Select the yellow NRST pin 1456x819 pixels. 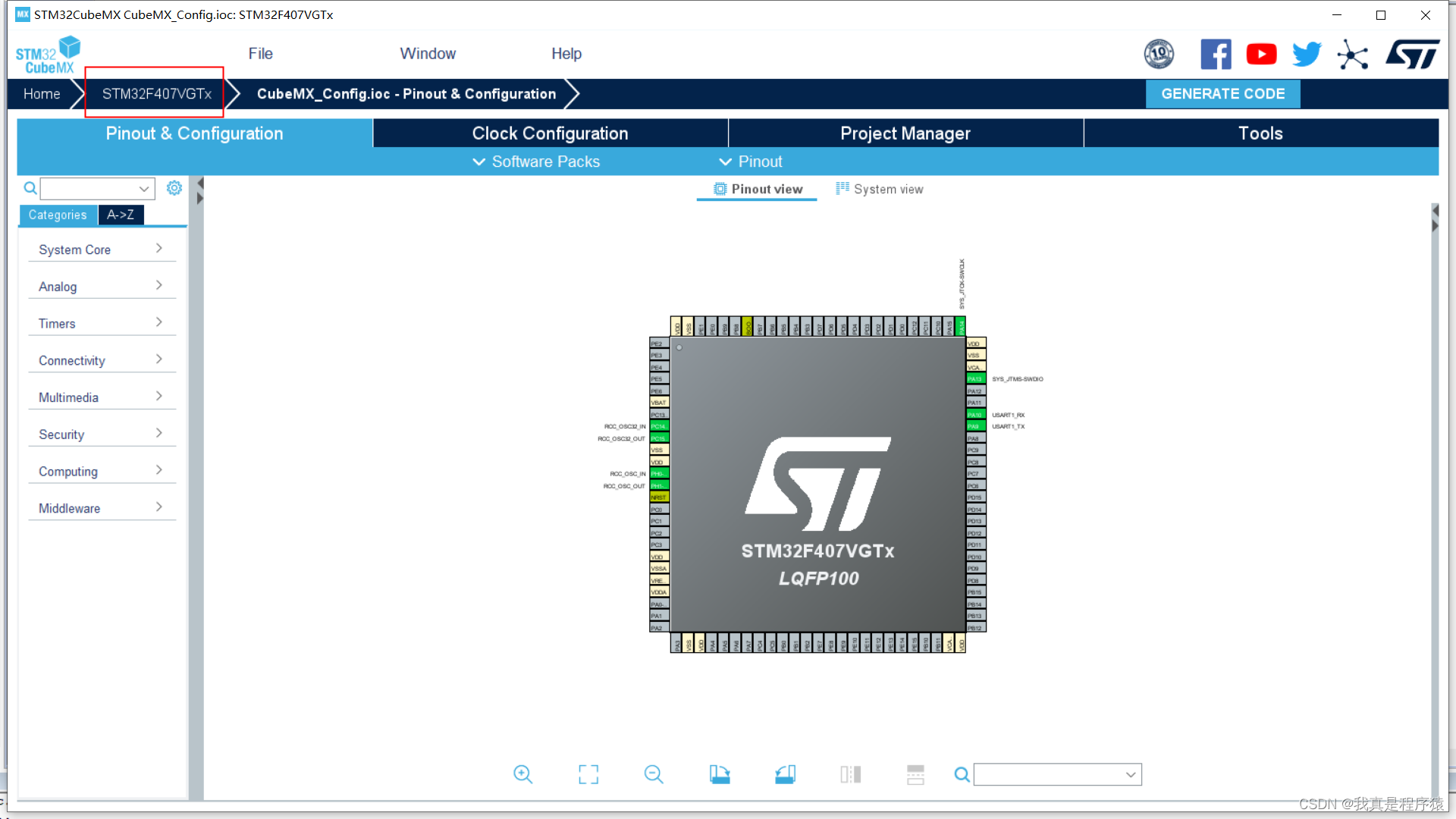click(659, 497)
